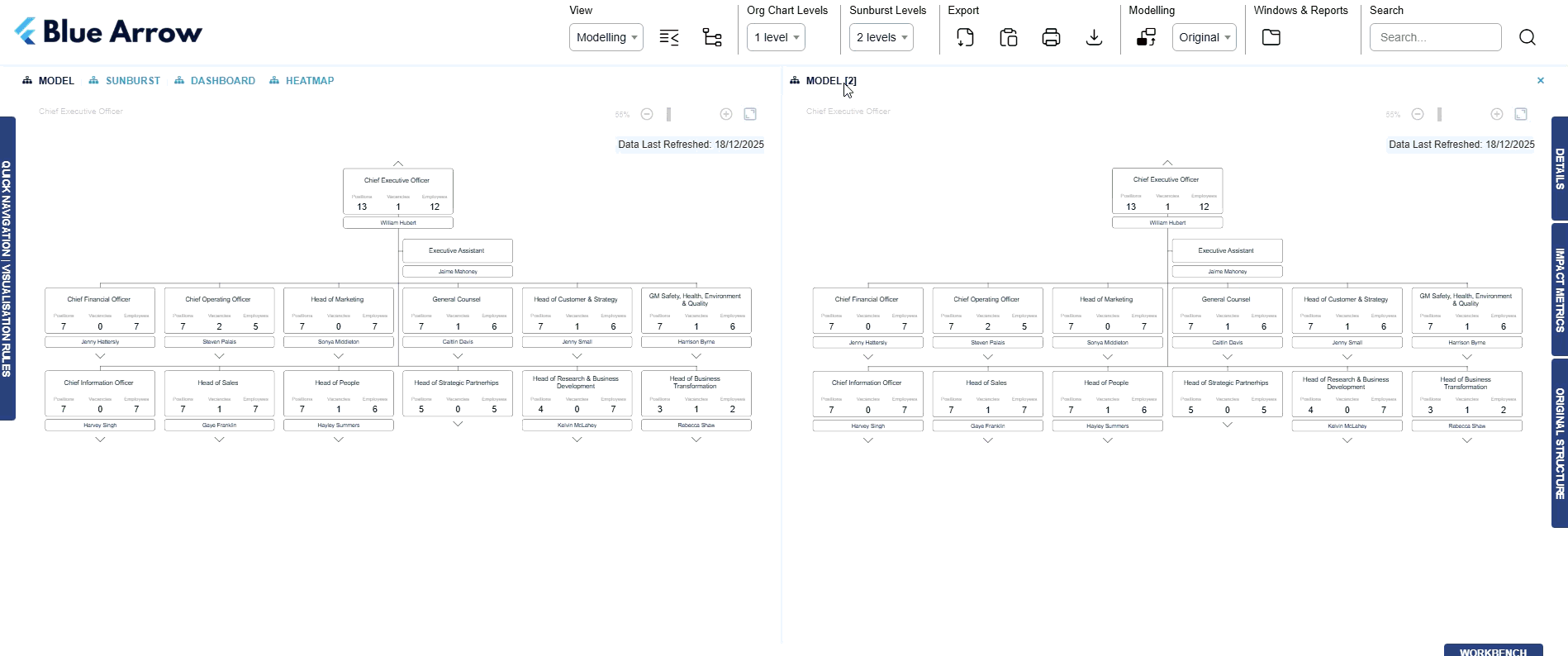Switch to the DASHBOARD tab
The image size is (1568, 656).
(x=215, y=80)
